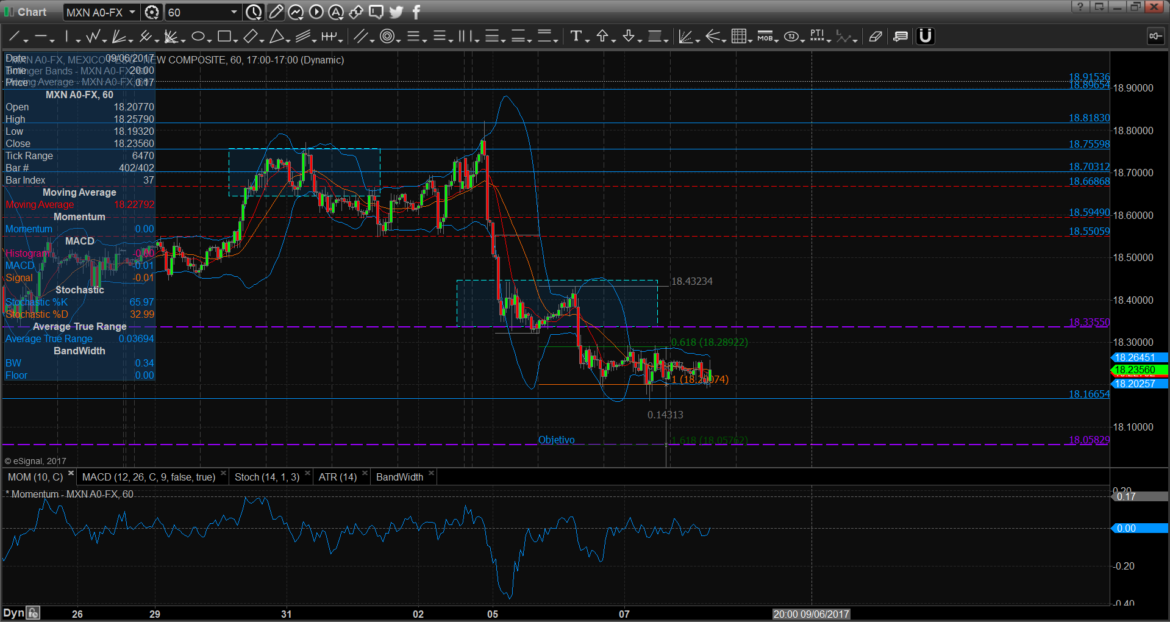Select the eraser tool
The height and width of the screenshot is (622, 1170).
pos(876,36)
